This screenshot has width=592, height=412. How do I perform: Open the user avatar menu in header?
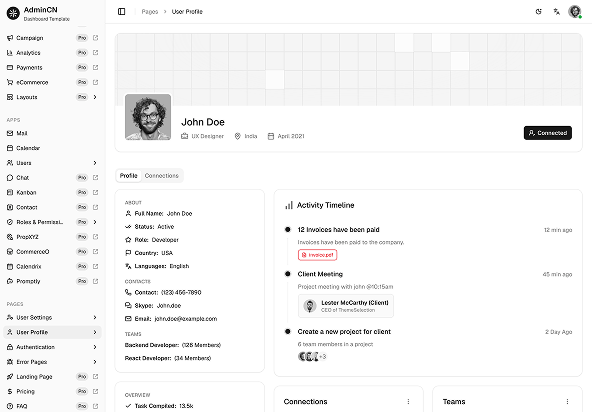click(575, 12)
